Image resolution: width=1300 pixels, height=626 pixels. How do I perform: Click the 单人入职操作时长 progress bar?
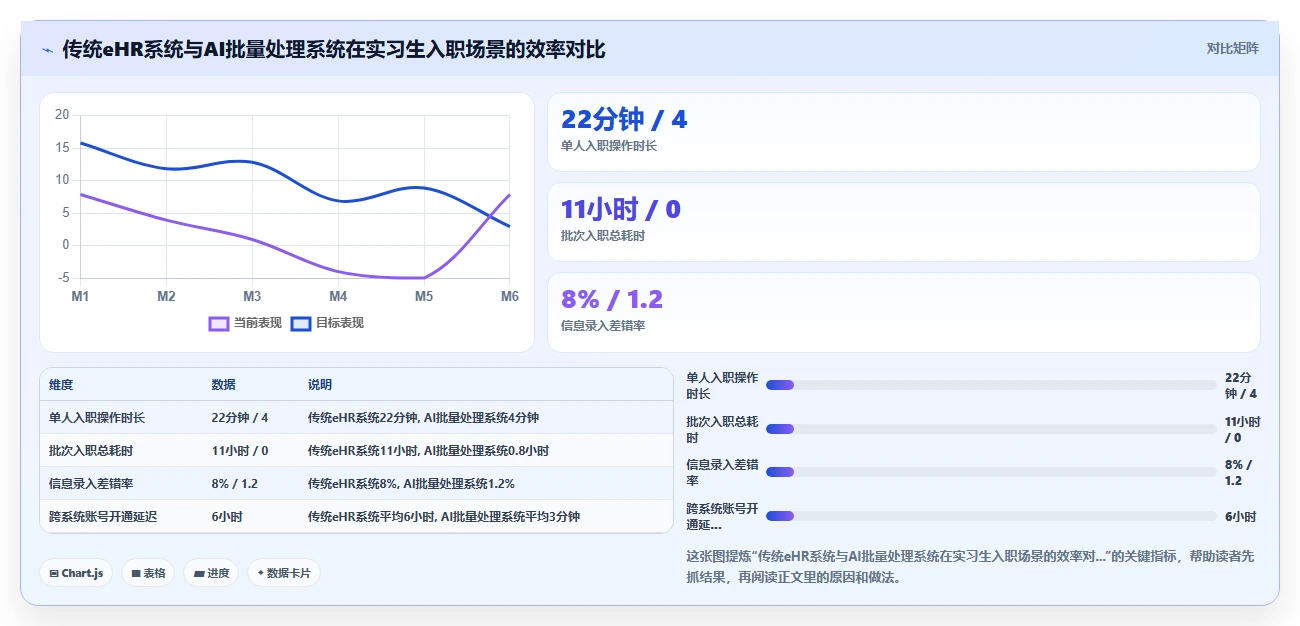click(x=991, y=385)
